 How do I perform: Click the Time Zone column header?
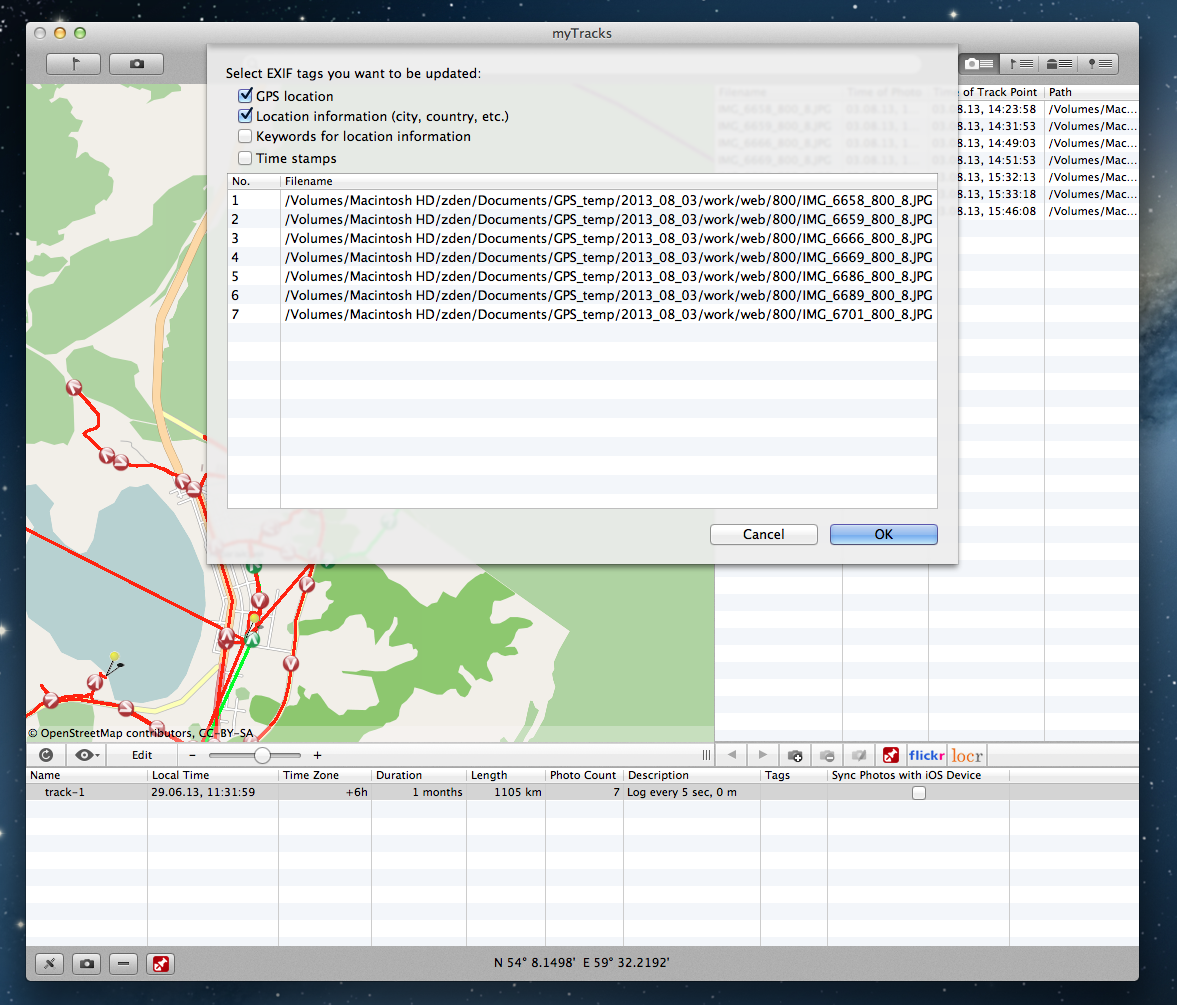coord(325,775)
